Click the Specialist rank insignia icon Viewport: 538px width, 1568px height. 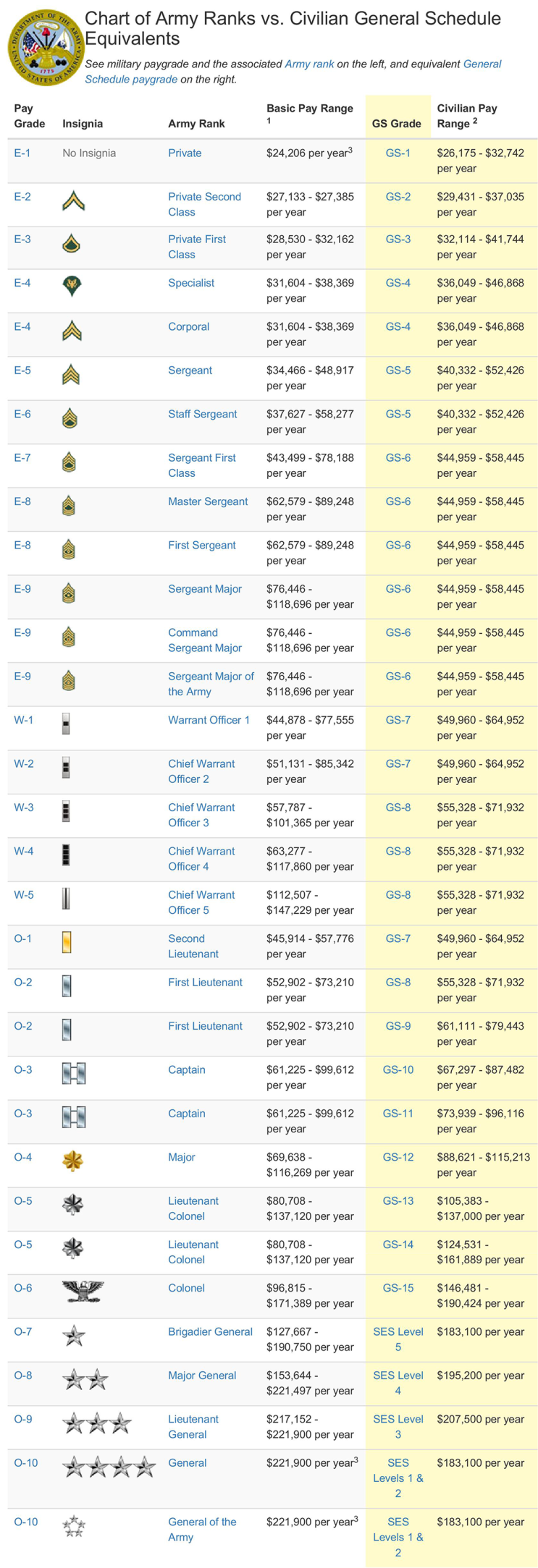72,287
